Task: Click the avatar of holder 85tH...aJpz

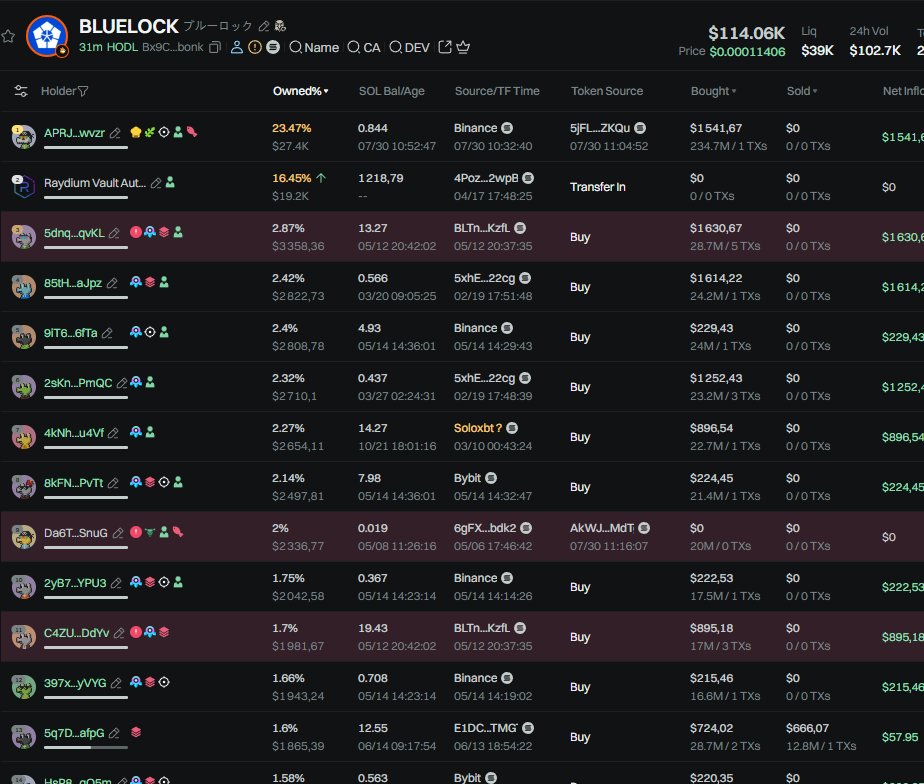Action: (24, 286)
